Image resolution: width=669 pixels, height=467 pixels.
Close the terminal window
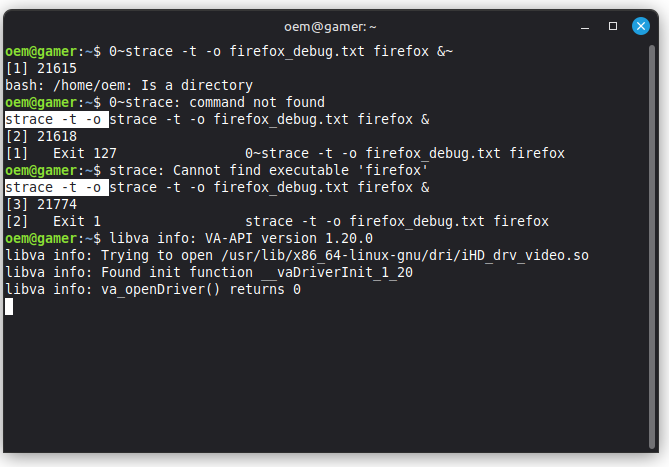point(640,25)
